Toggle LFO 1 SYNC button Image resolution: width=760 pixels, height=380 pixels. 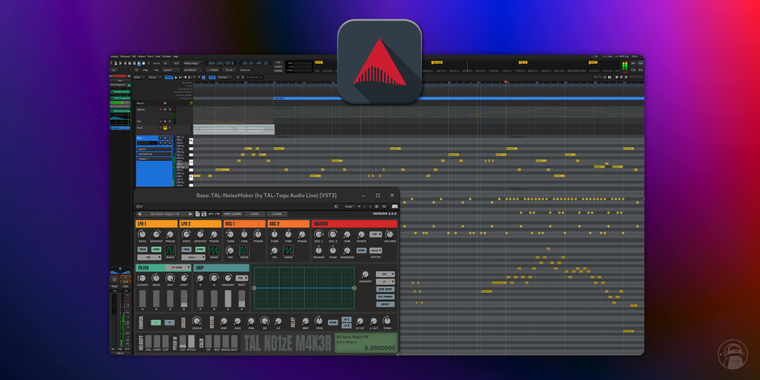coord(156,249)
